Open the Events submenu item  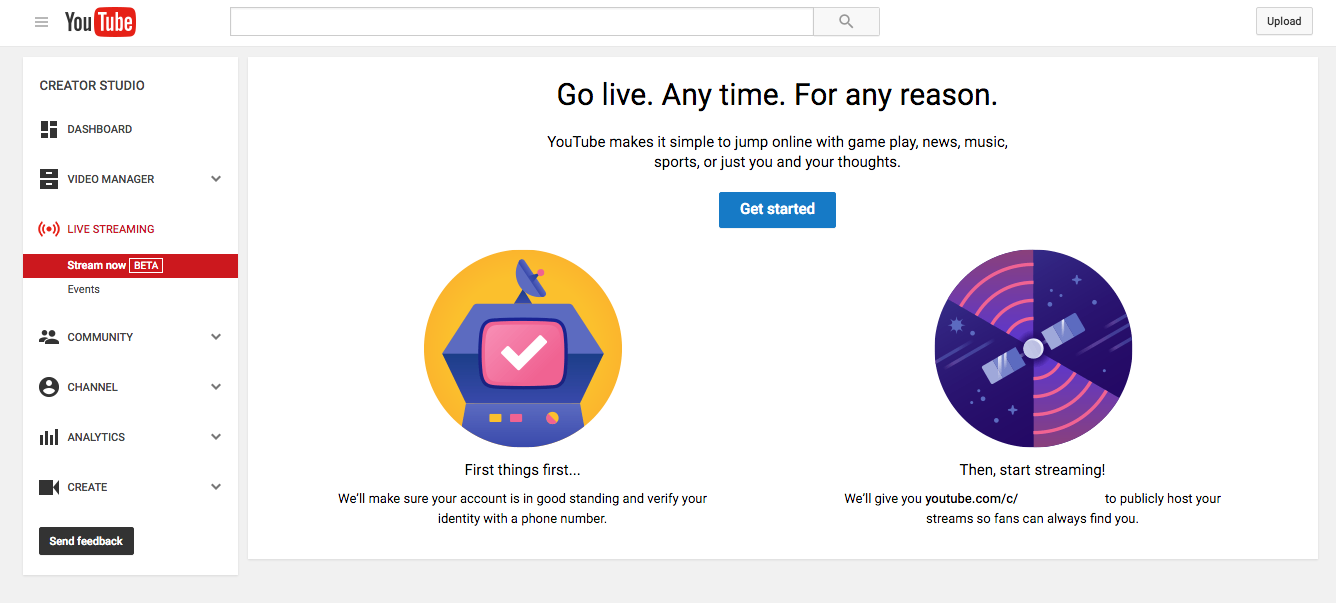click(84, 289)
